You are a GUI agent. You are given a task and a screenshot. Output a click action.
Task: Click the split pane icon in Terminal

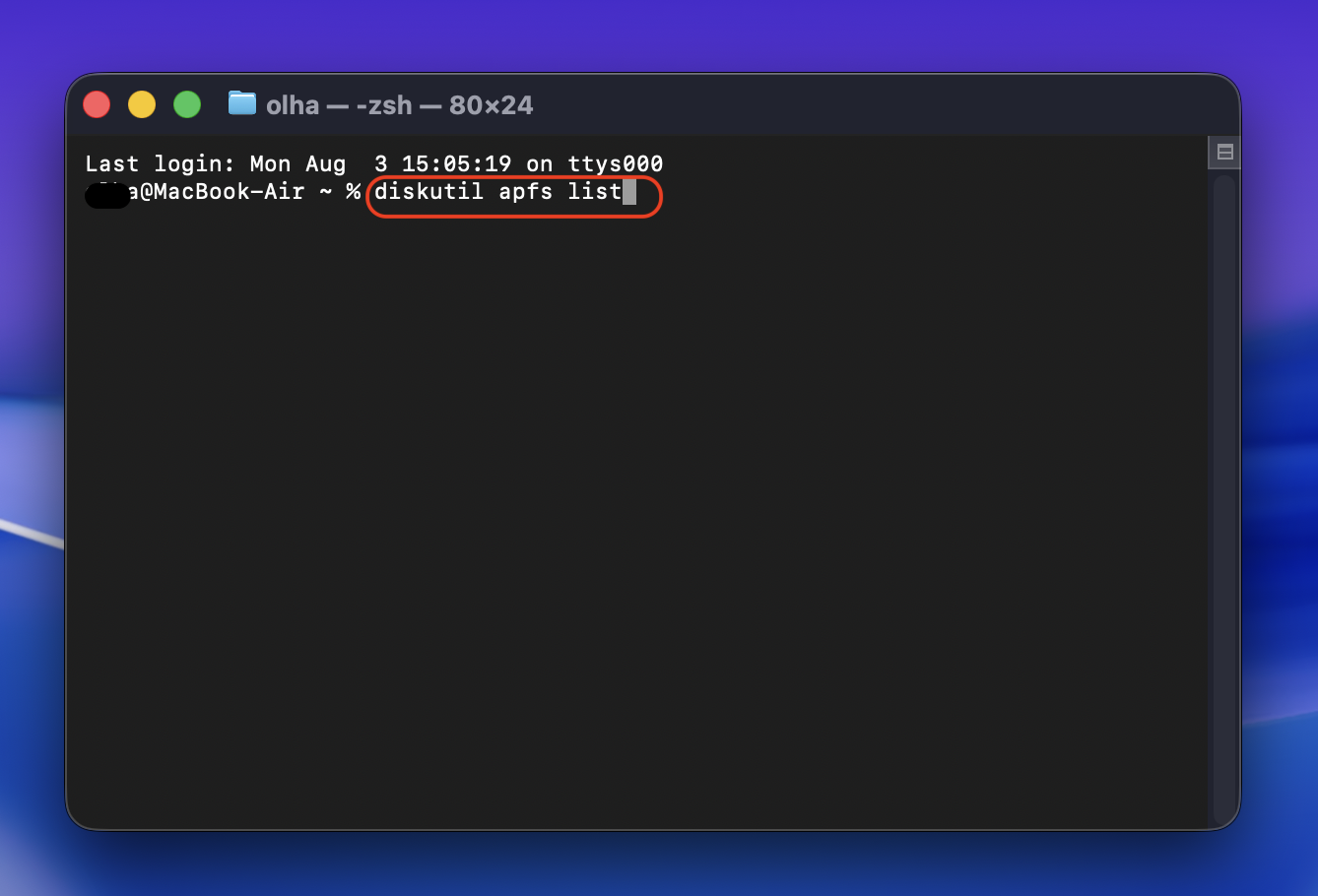1224,152
